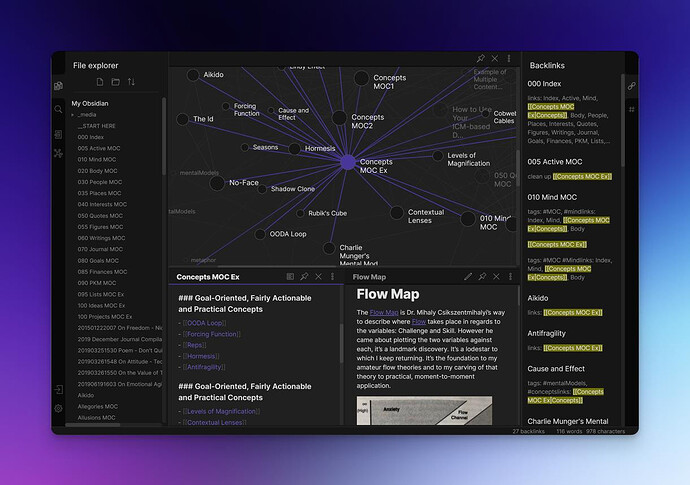The width and height of the screenshot is (690, 485).
Task: Click the Hormesis graph node
Action: tap(294, 149)
